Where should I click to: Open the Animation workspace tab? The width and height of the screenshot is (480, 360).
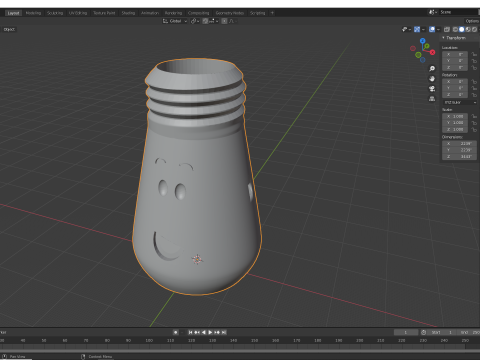[150, 13]
